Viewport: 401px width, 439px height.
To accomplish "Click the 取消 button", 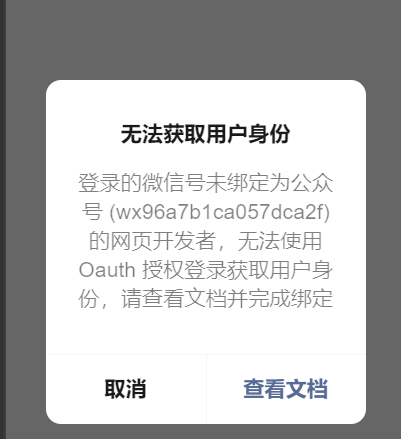I will click(126, 389).
